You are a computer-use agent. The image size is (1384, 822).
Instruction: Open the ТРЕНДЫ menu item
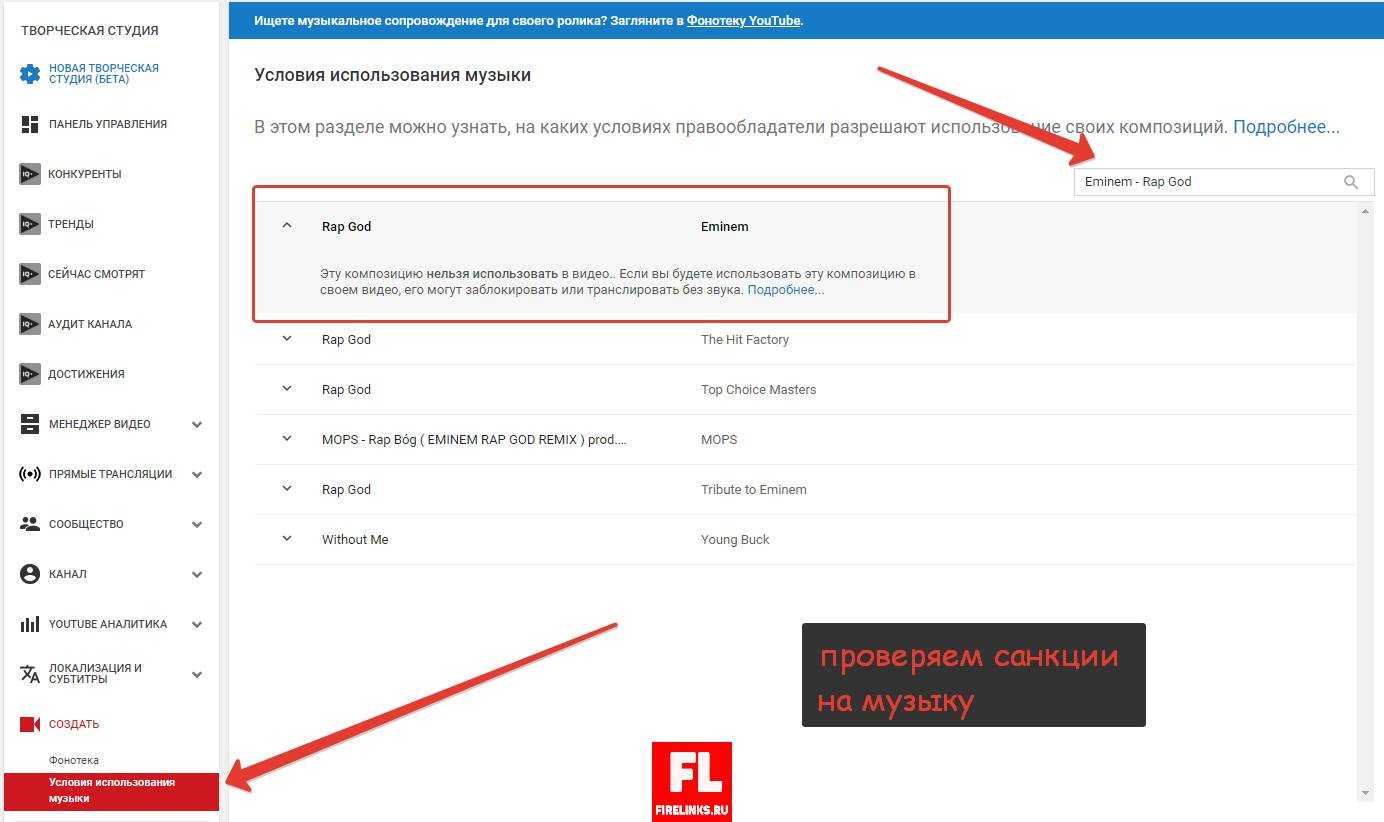[71, 224]
